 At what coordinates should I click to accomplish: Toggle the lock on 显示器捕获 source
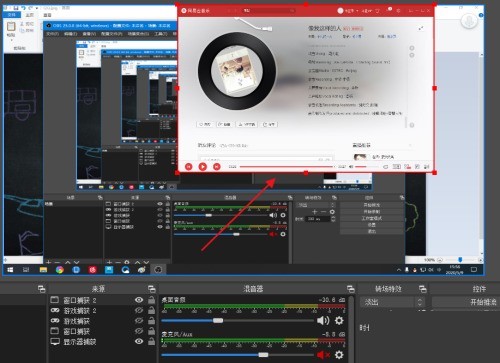(x=151, y=341)
